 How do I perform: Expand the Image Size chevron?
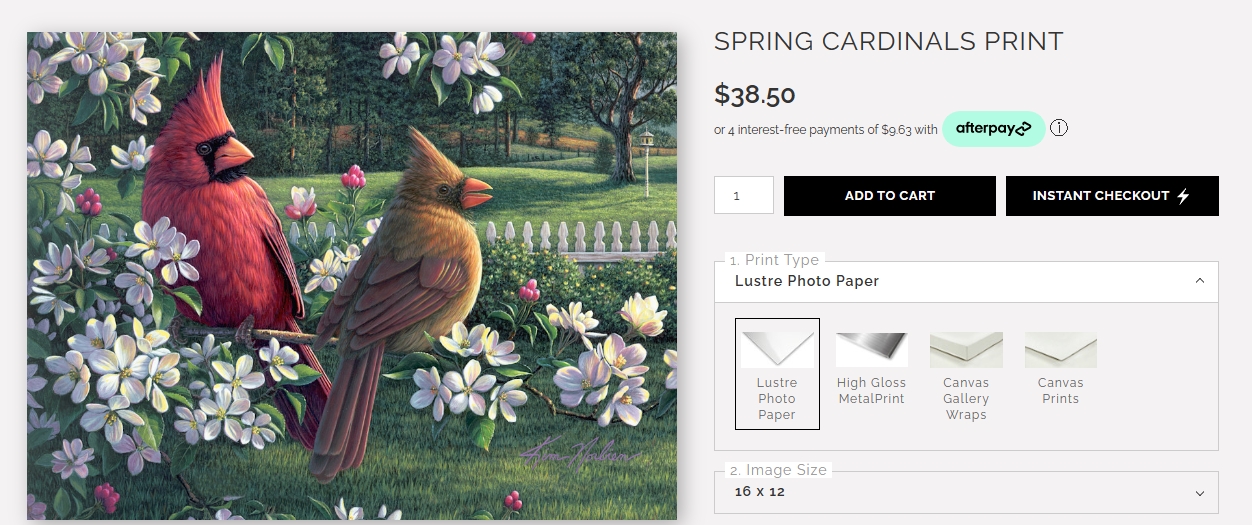coord(1200,493)
